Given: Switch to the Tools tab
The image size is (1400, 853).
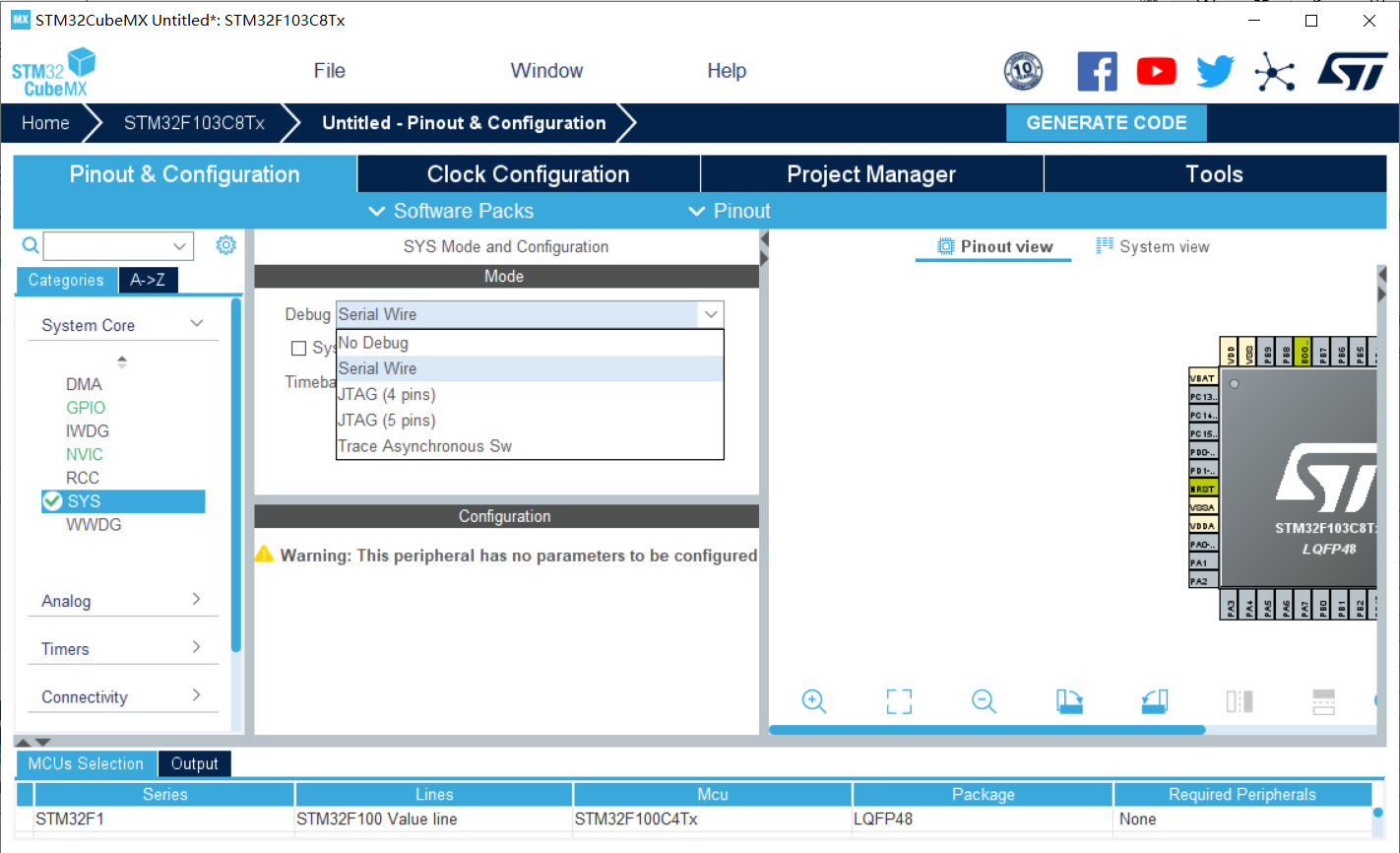Looking at the screenshot, I should point(1215,174).
